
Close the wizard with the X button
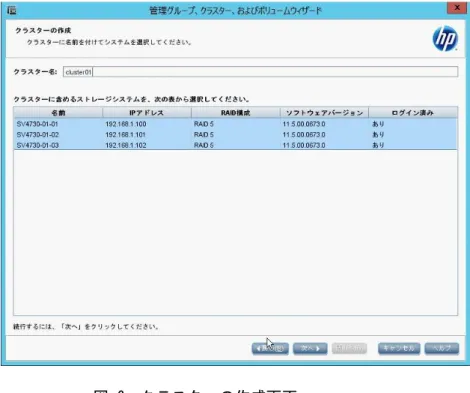tap(457, 8)
